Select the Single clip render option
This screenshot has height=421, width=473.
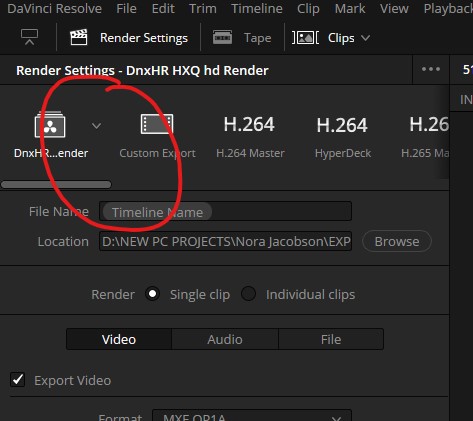pyautogui.click(x=153, y=294)
